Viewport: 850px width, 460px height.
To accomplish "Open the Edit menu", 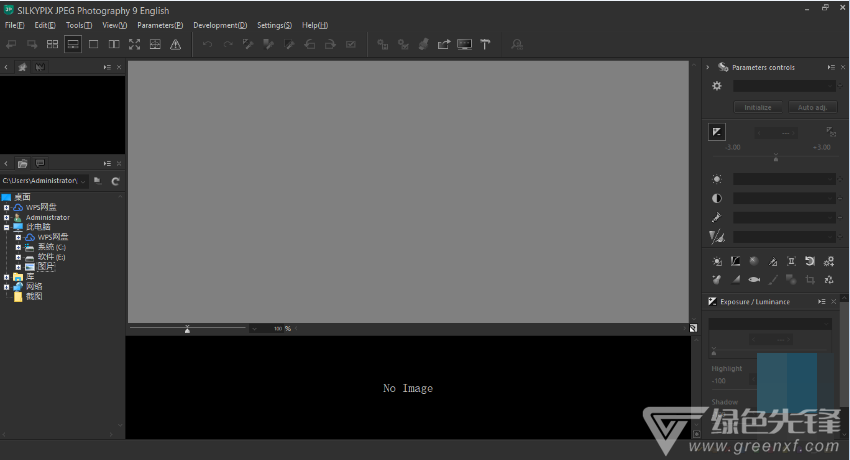I will (44, 25).
